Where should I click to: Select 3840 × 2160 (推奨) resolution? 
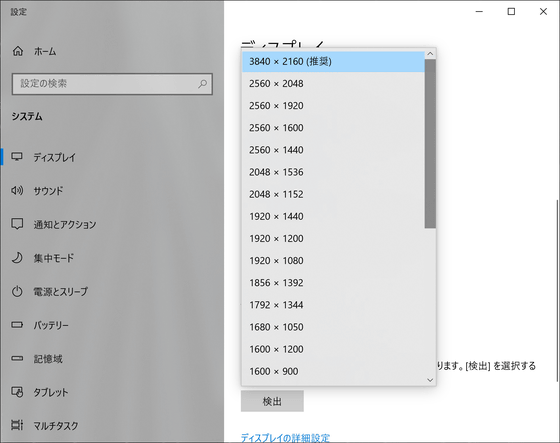333,61
